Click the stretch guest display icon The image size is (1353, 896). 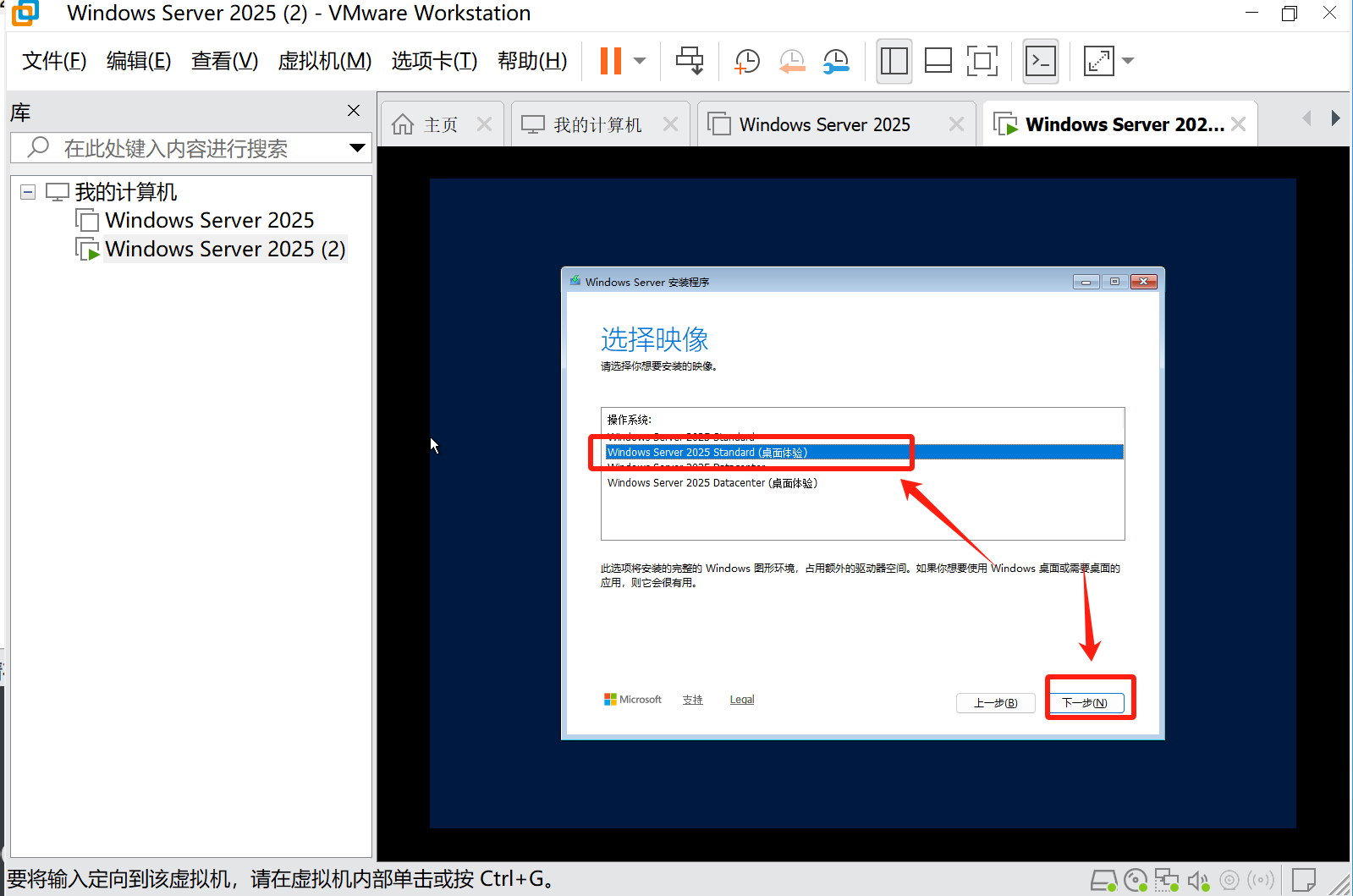[1099, 61]
